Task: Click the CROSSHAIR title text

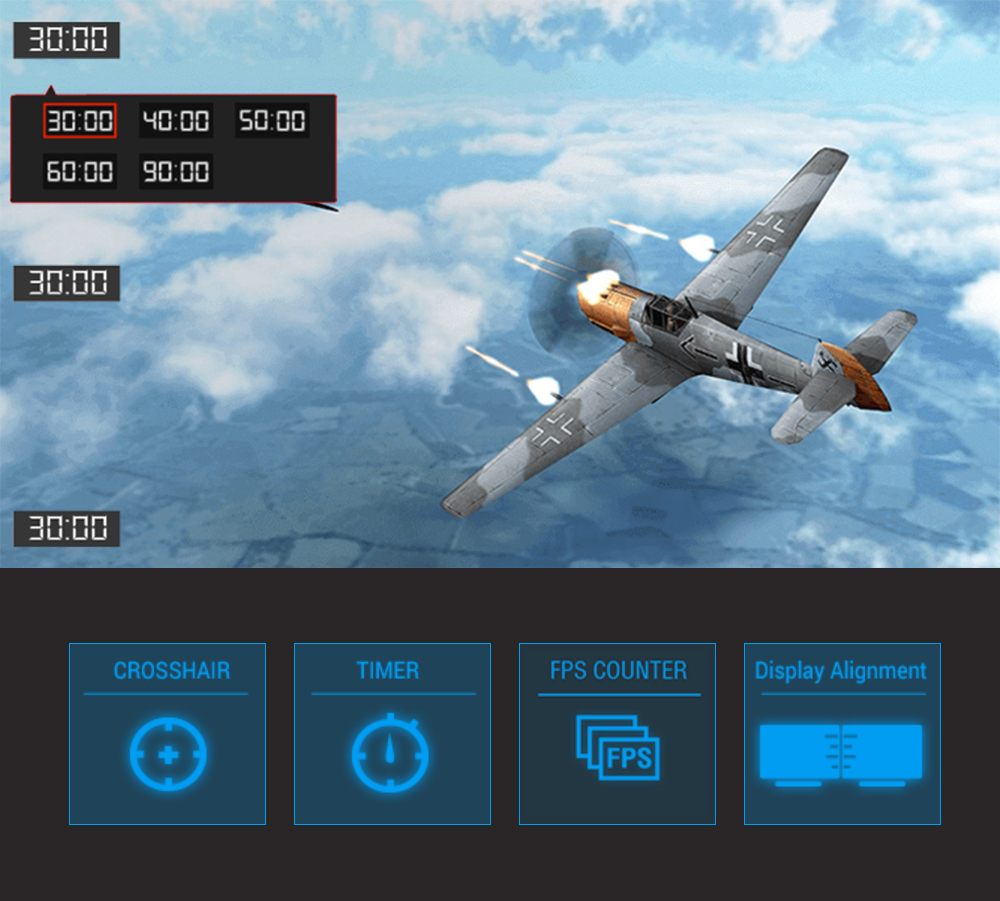Action: pos(172,671)
